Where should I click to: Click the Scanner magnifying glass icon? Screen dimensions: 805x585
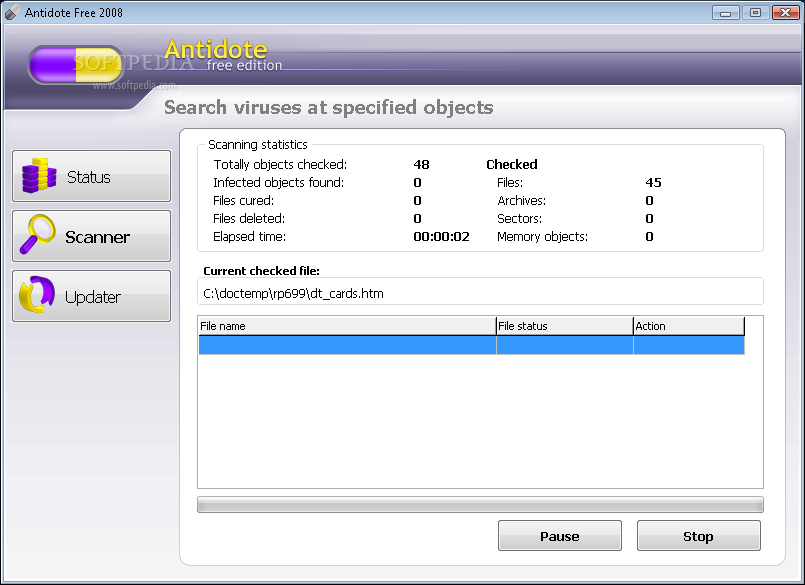[37, 234]
